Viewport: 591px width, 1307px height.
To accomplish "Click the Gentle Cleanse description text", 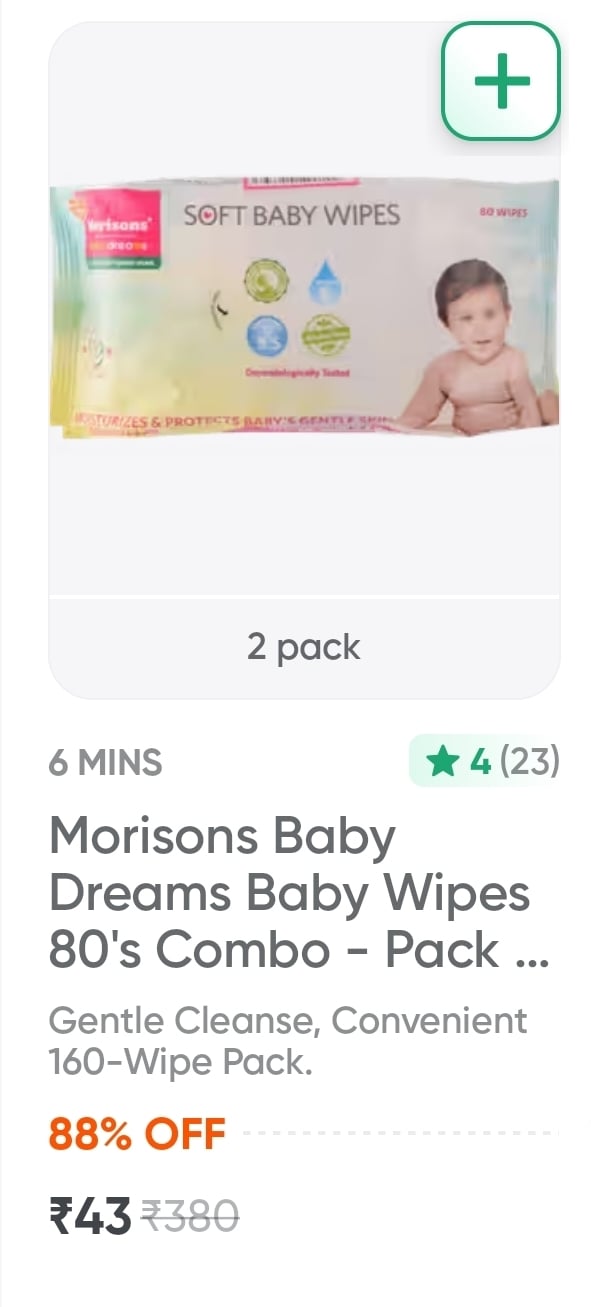I will click(x=288, y=1042).
